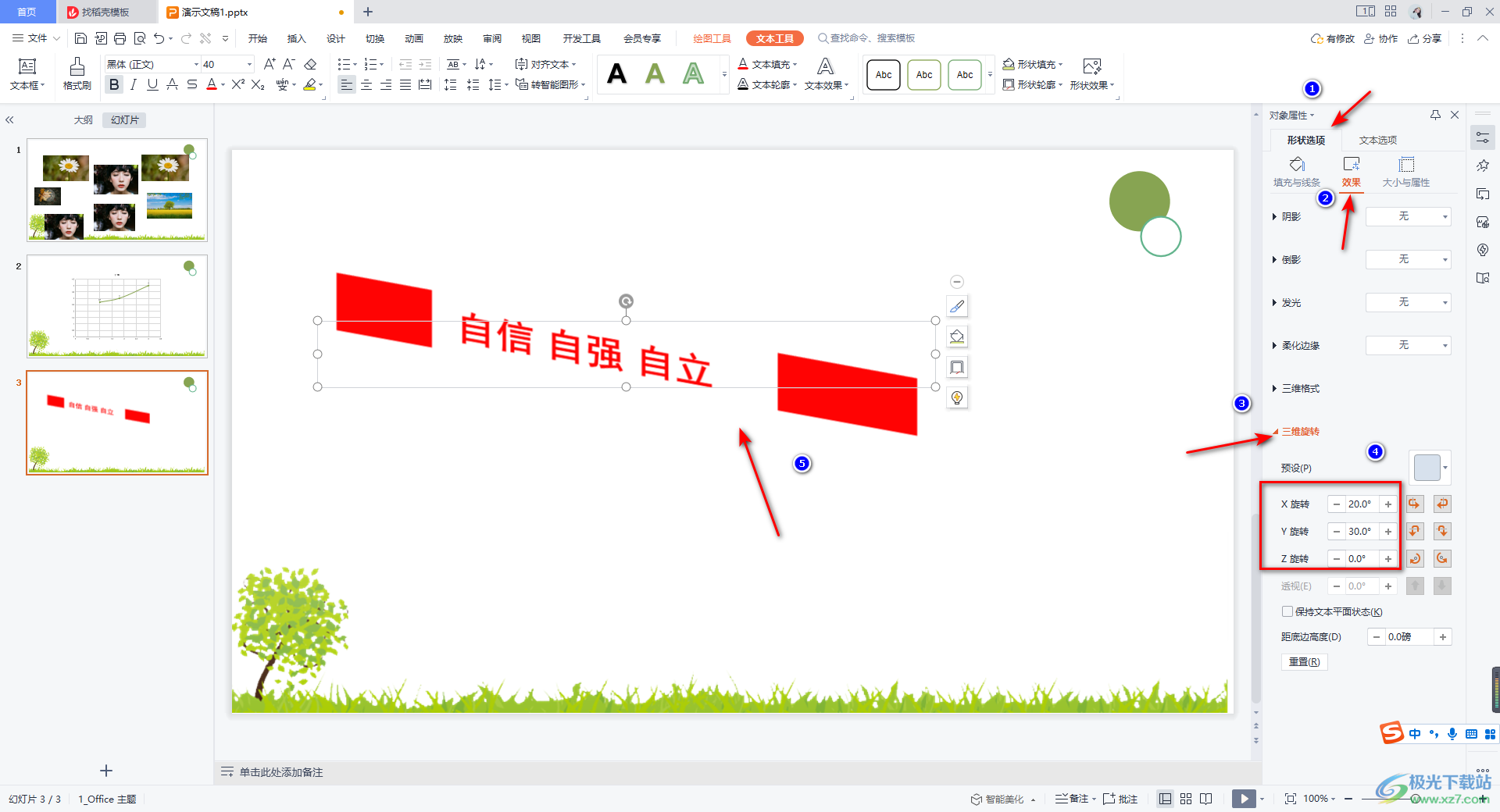Screen dimensions: 1500x812
Task: Rotate X axis right icon
Action: pos(1442,504)
